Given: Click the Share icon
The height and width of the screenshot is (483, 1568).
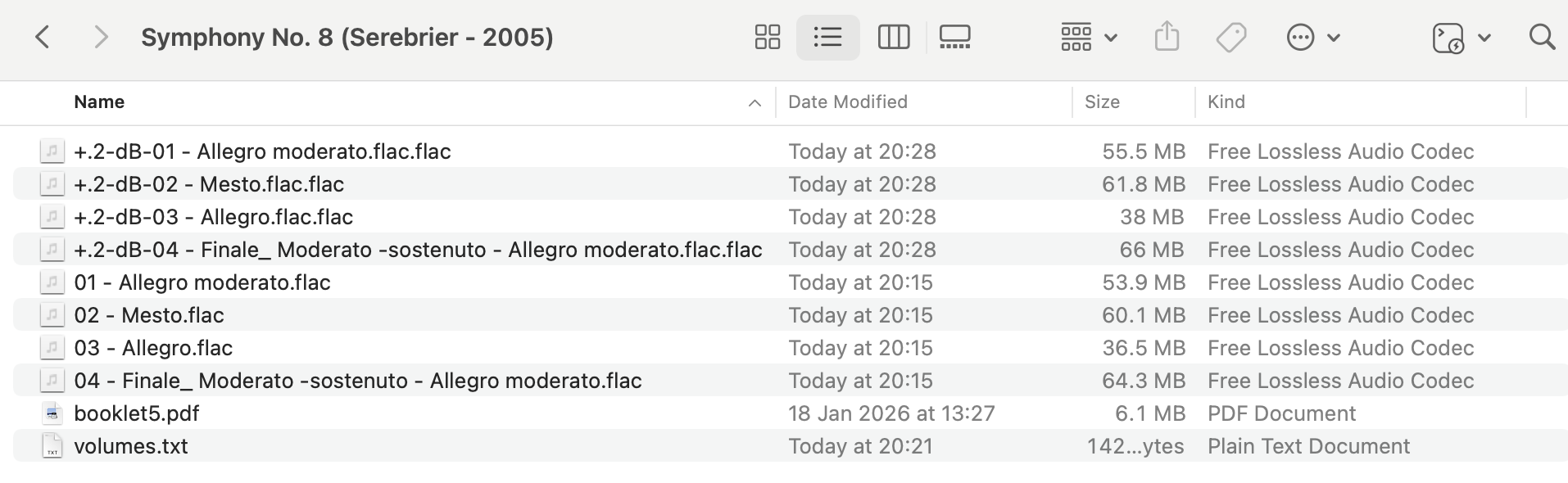Looking at the screenshot, I should click(1167, 37).
